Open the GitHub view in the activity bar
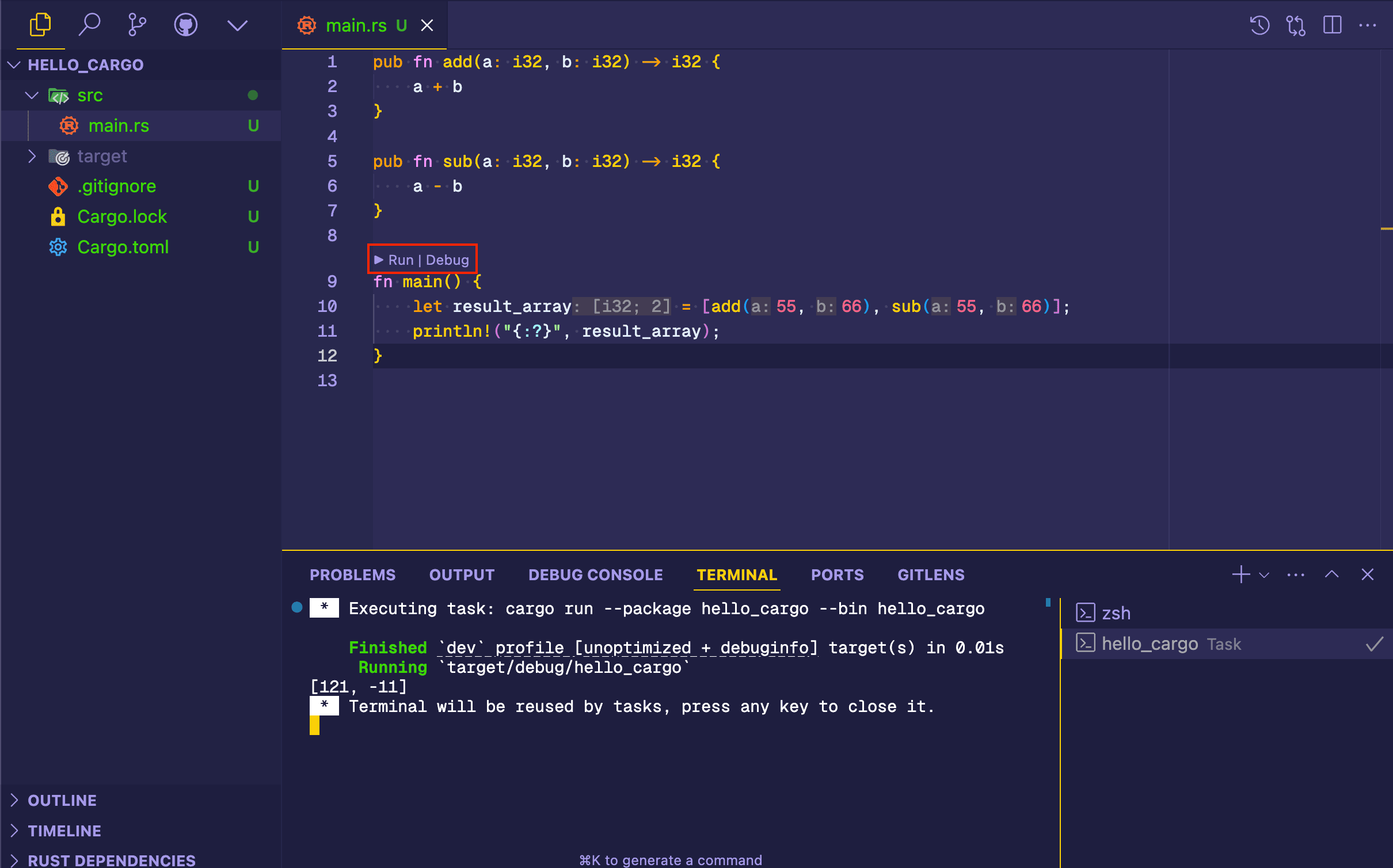This screenshot has width=1393, height=868. click(x=185, y=25)
